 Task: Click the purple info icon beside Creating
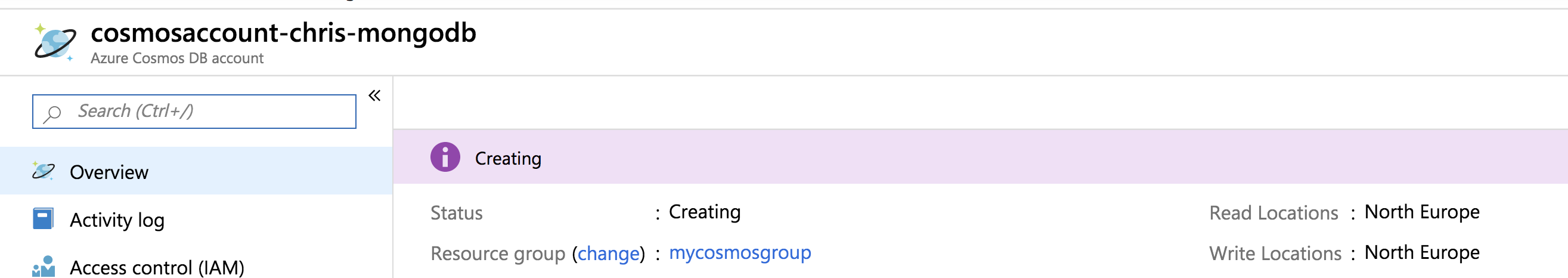click(445, 157)
